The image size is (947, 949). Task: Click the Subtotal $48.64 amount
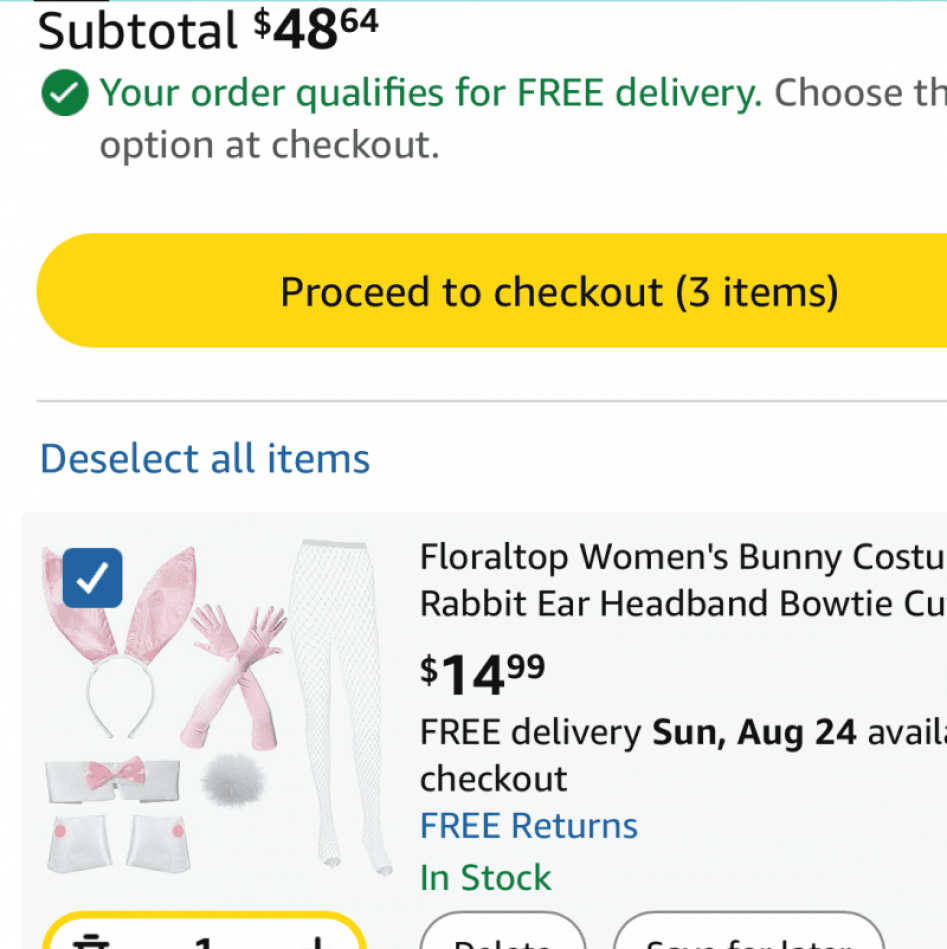(x=316, y=28)
